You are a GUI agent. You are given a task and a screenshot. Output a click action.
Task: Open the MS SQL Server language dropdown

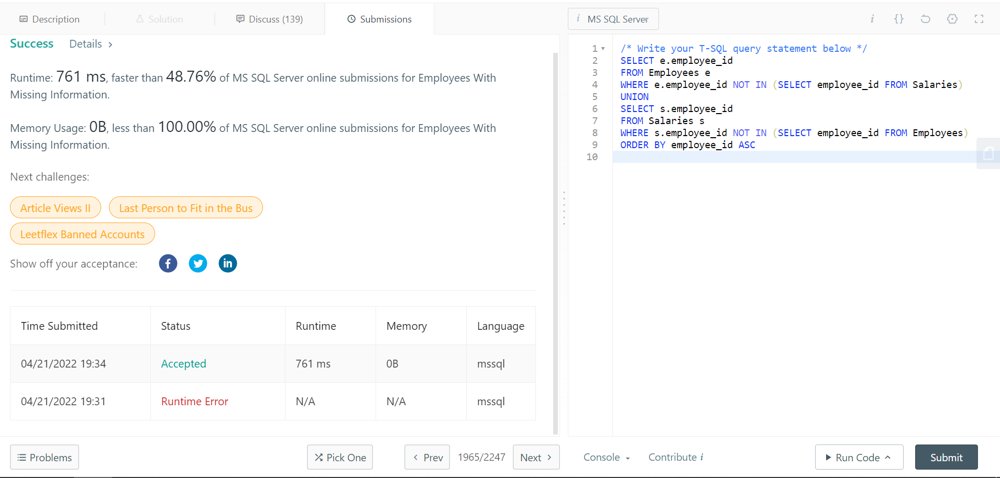pyautogui.click(x=614, y=19)
